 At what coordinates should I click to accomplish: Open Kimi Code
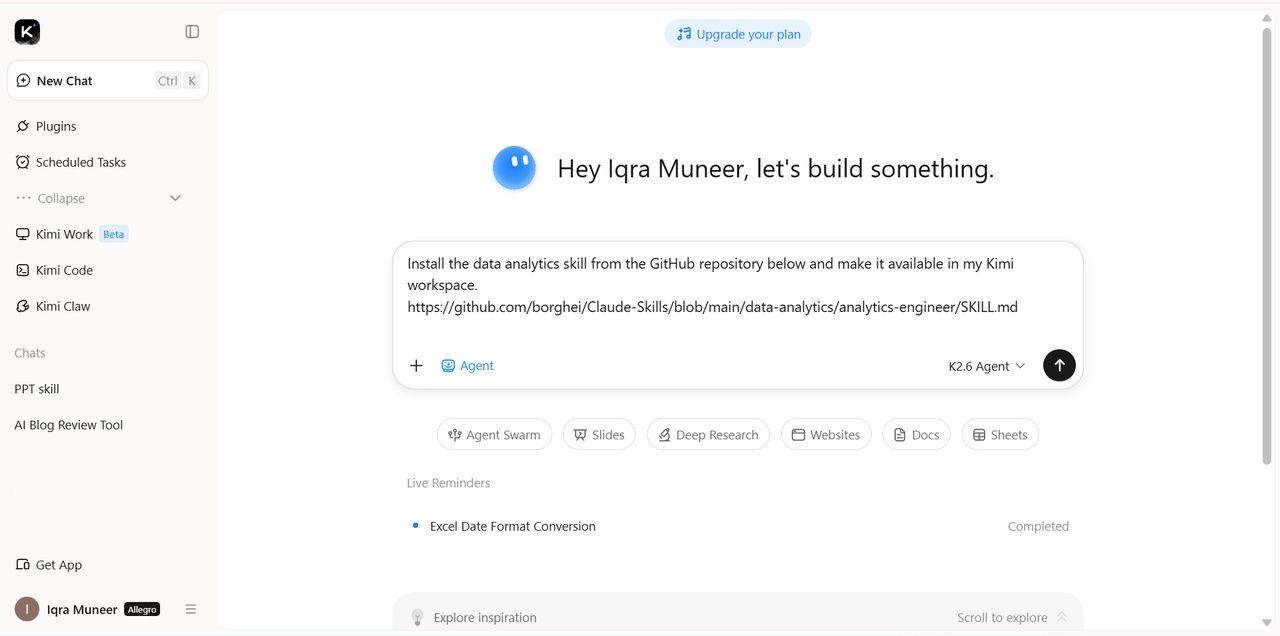(x=54, y=270)
